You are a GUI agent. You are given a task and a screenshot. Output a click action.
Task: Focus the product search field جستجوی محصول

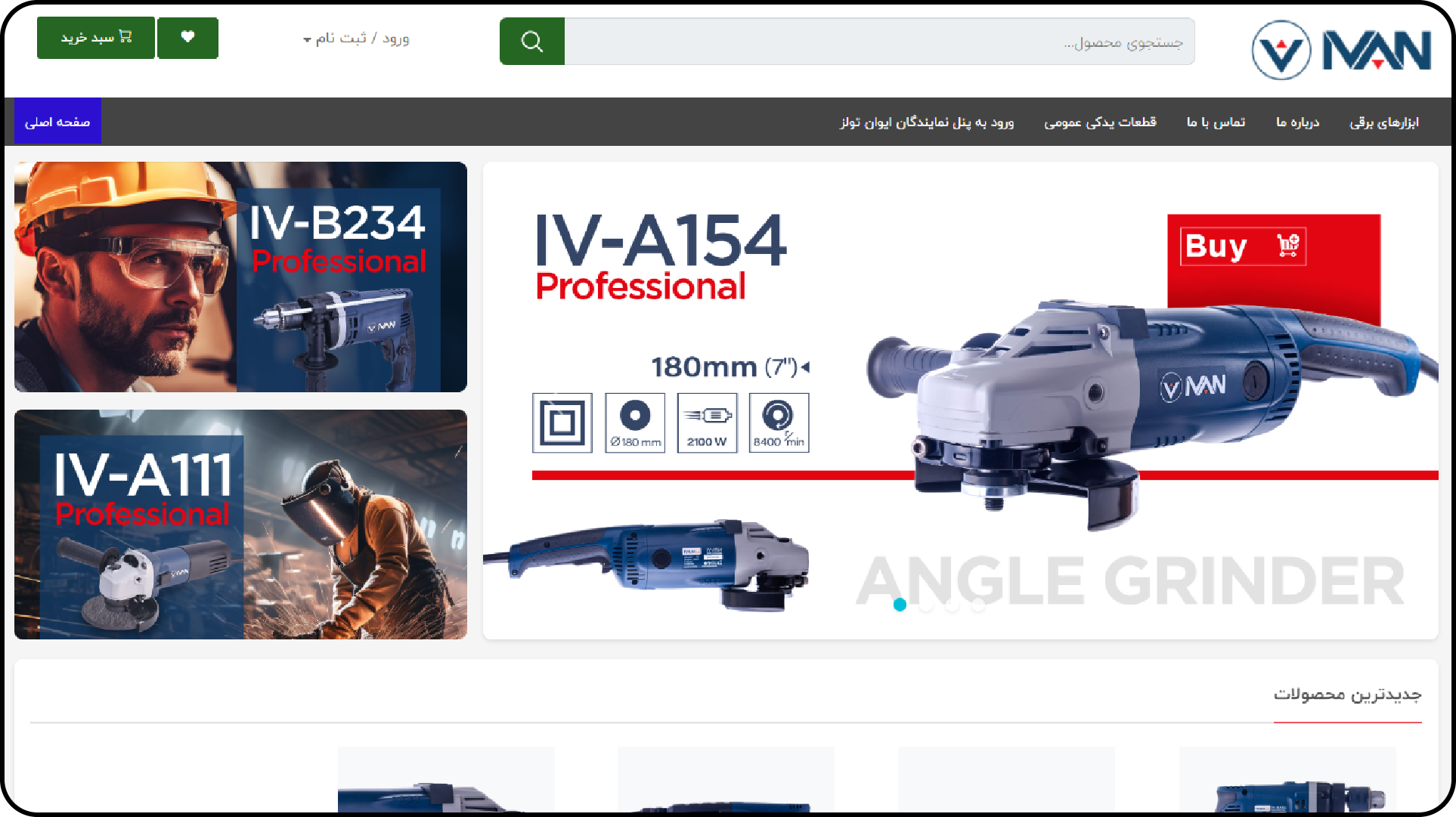coord(879,42)
